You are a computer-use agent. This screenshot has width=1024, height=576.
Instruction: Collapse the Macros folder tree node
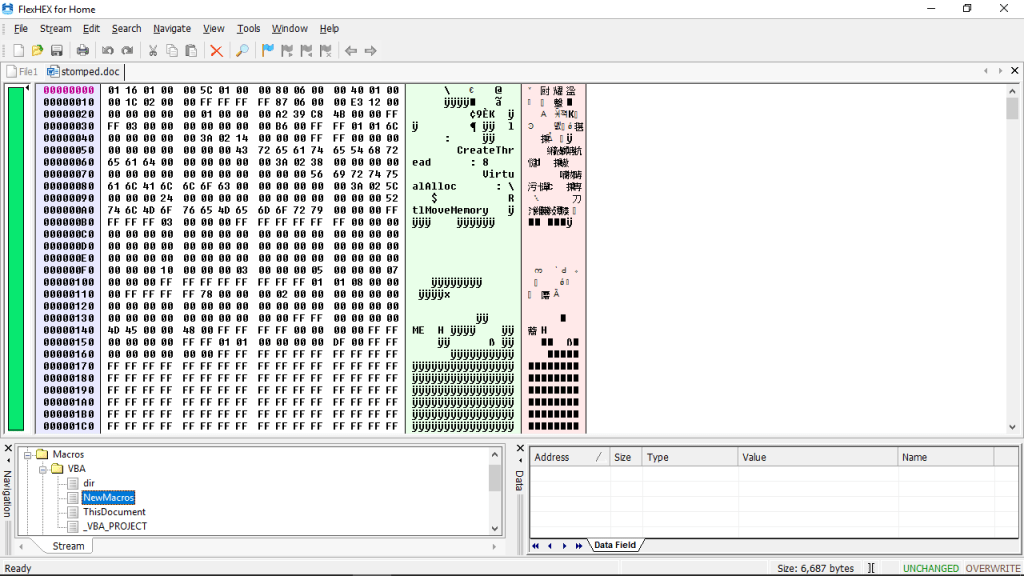[x=27, y=455]
